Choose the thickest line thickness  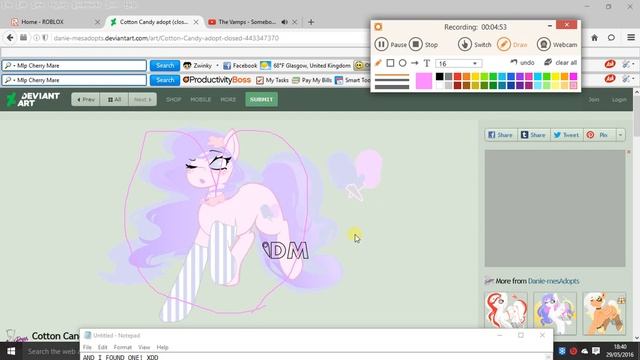(392, 87)
